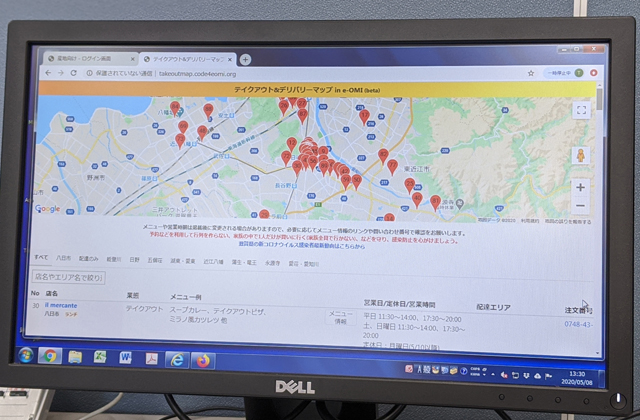Bookmark this page with the star icon
Viewport: 640px width, 420px height.
click(x=531, y=73)
